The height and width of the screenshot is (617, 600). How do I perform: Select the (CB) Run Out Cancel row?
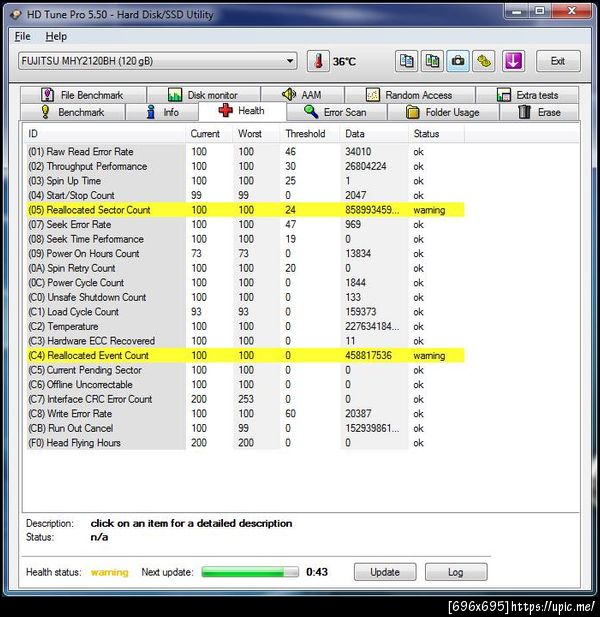pos(246,428)
